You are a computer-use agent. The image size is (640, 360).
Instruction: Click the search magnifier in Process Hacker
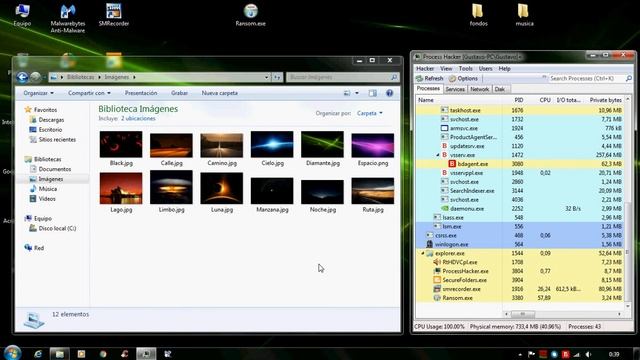tap(629, 78)
